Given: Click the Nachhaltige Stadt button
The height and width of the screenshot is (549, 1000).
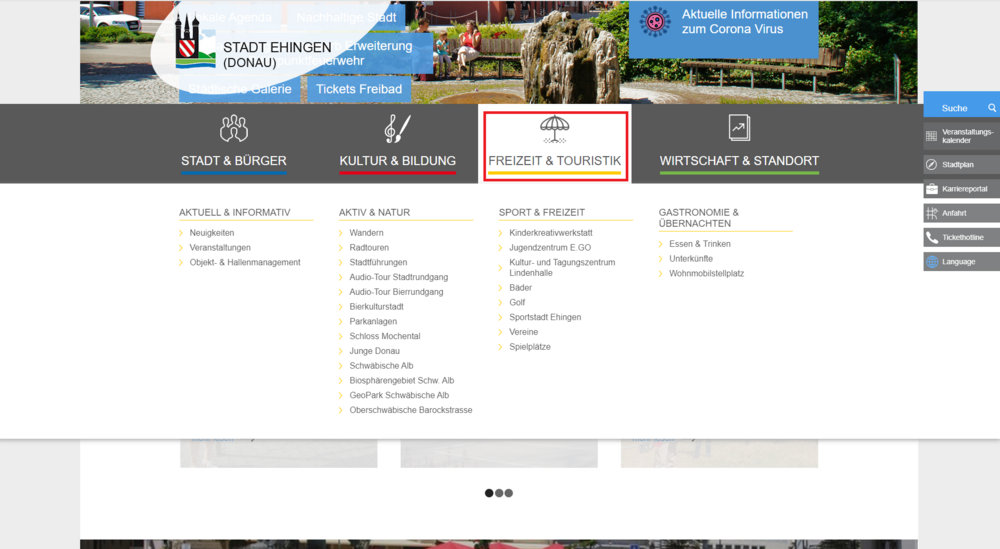Looking at the screenshot, I should [x=346, y=17].
